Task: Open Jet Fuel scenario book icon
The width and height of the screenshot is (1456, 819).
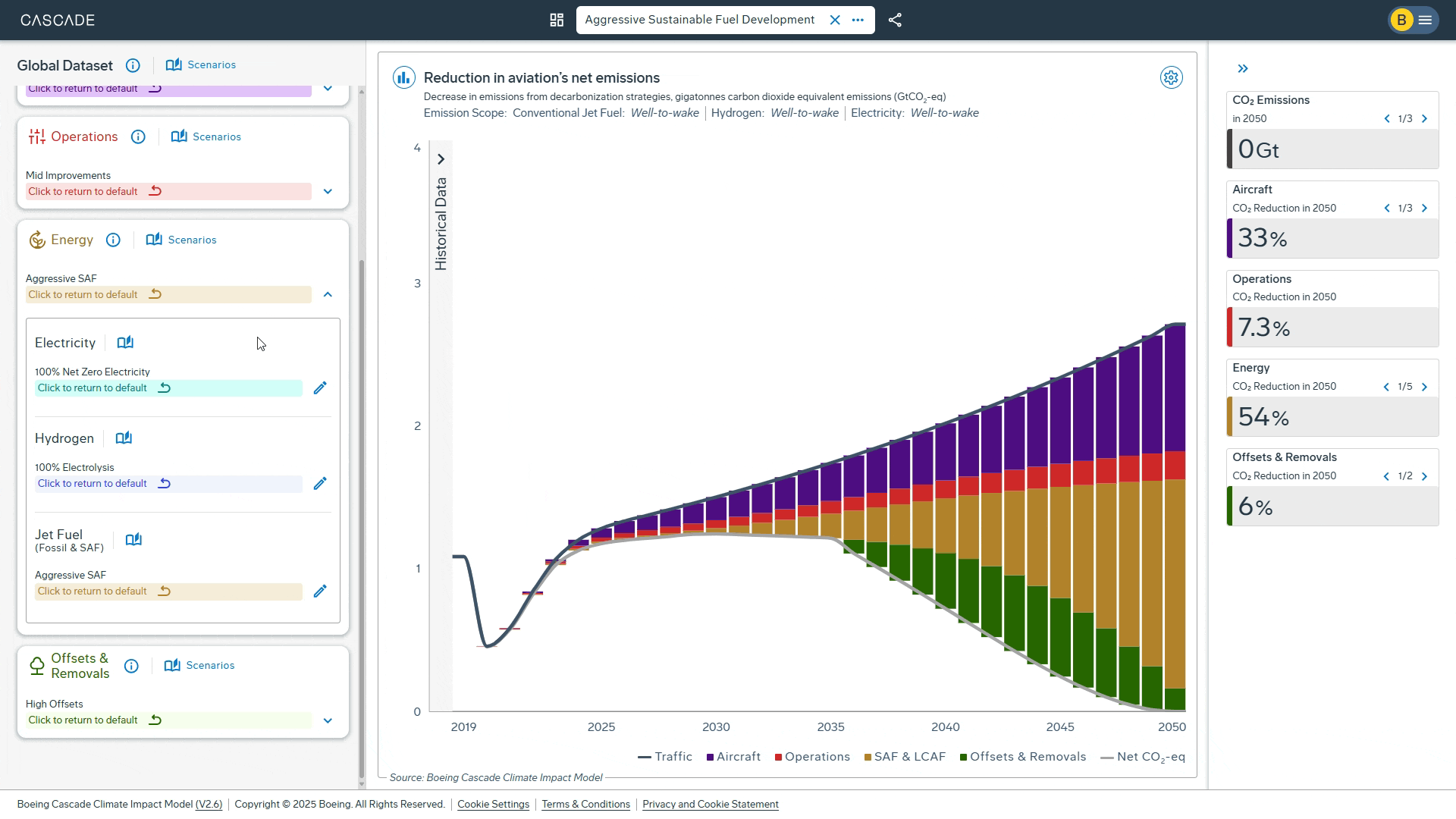Action: click(133, 540)
